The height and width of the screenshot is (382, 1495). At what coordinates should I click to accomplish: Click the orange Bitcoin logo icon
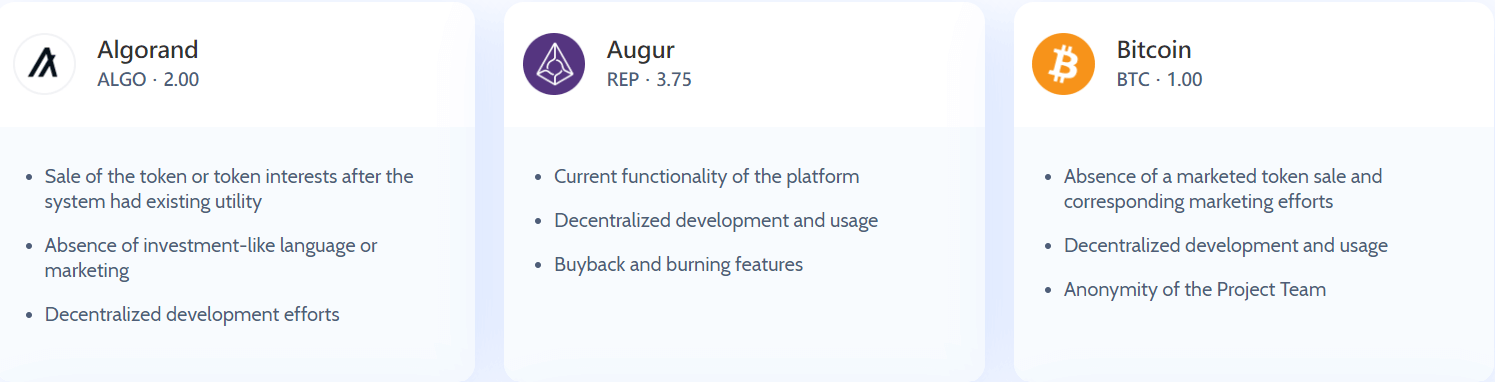point(1063,64)
